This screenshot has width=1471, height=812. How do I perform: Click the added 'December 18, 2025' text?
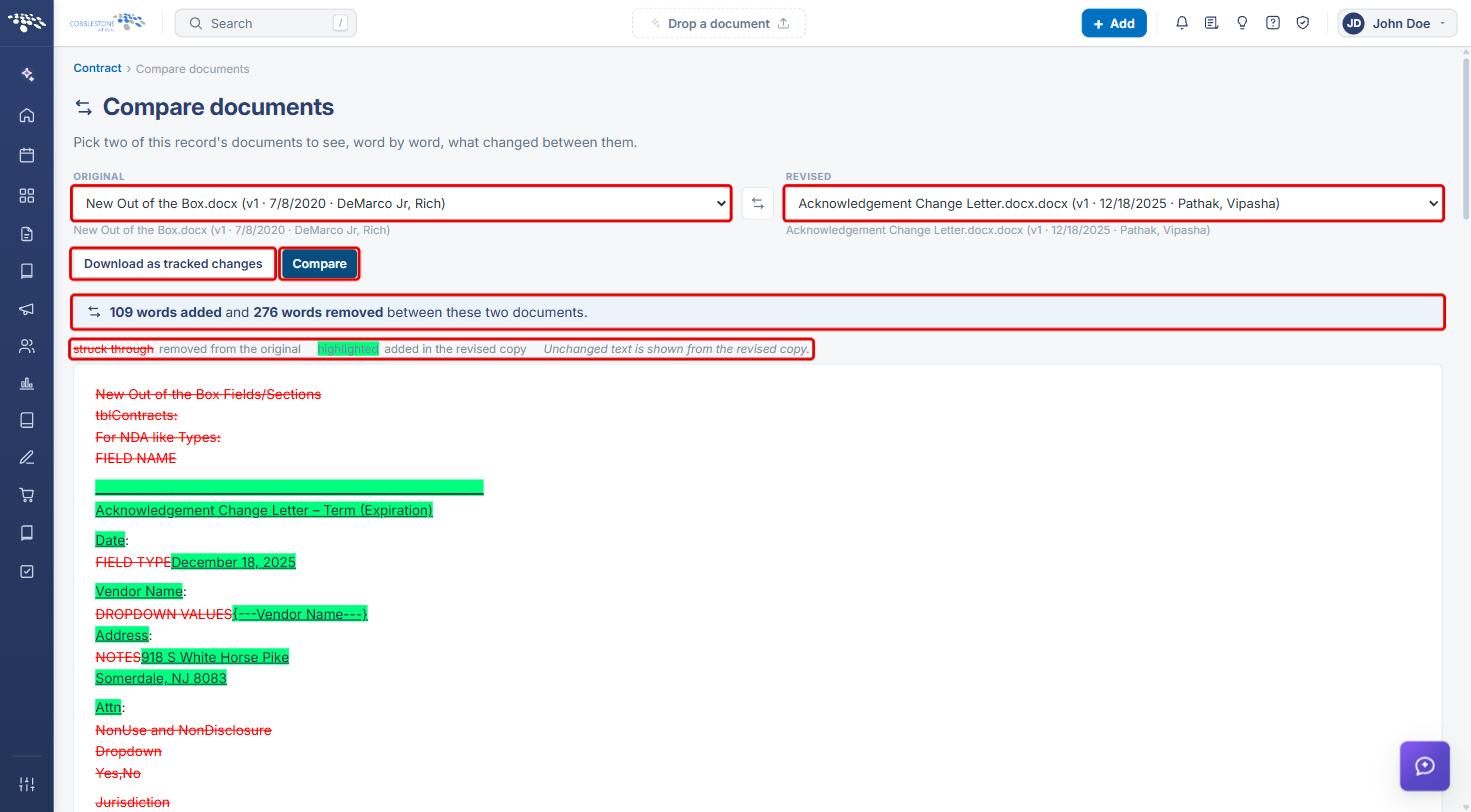[x=233, y=562]
